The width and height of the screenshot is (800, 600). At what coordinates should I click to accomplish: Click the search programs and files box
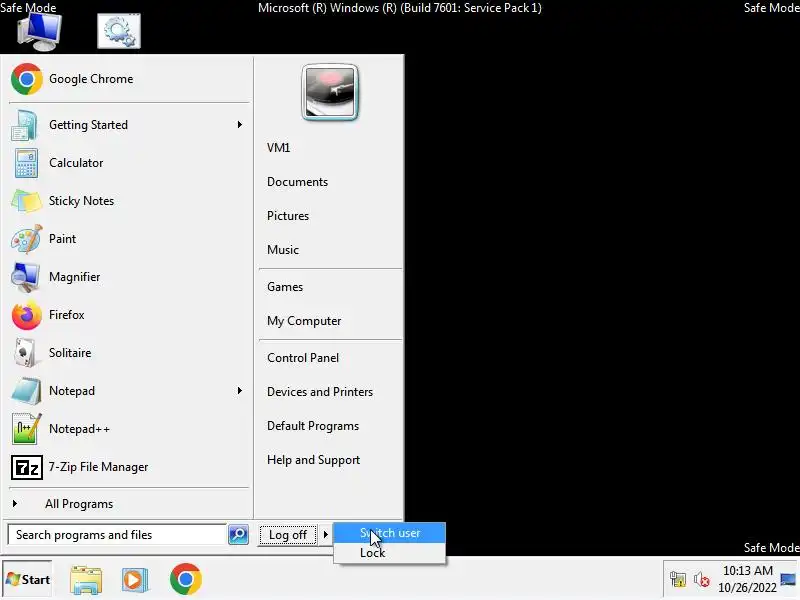point(117,535)
